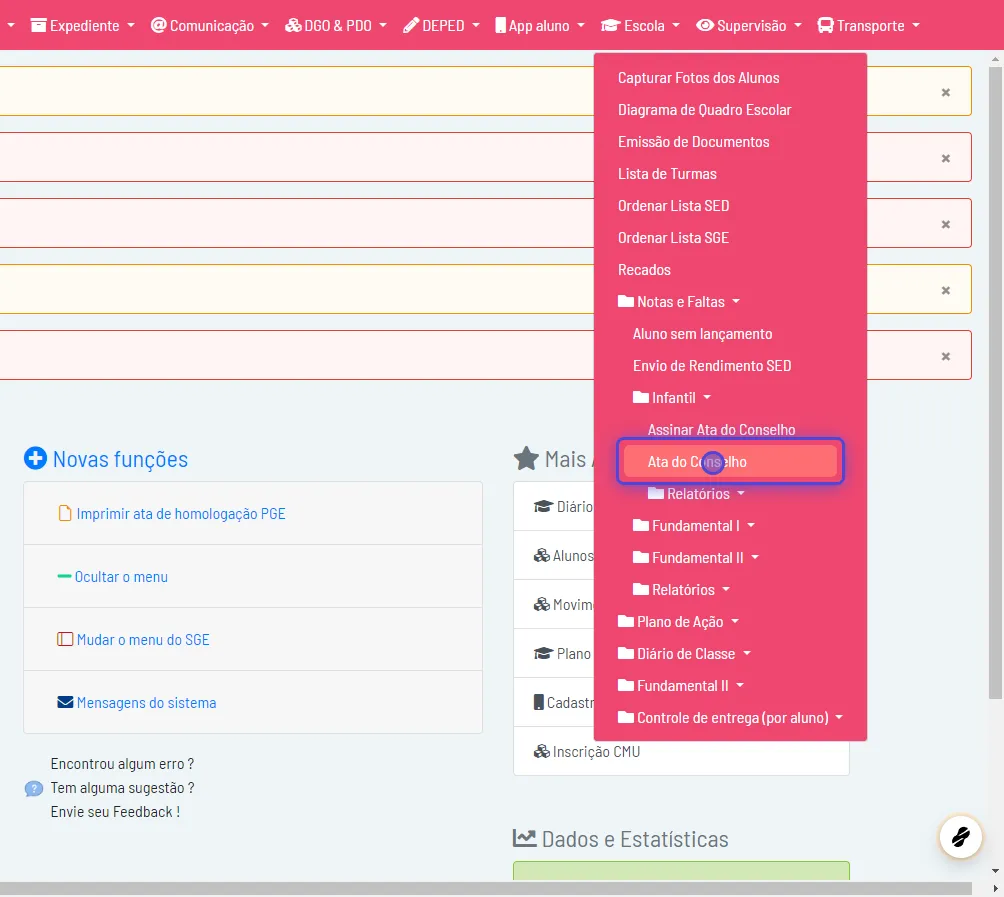Dismiss the topmost yellow alert banner
1004x897 pixels.
[x=946, y=92]
